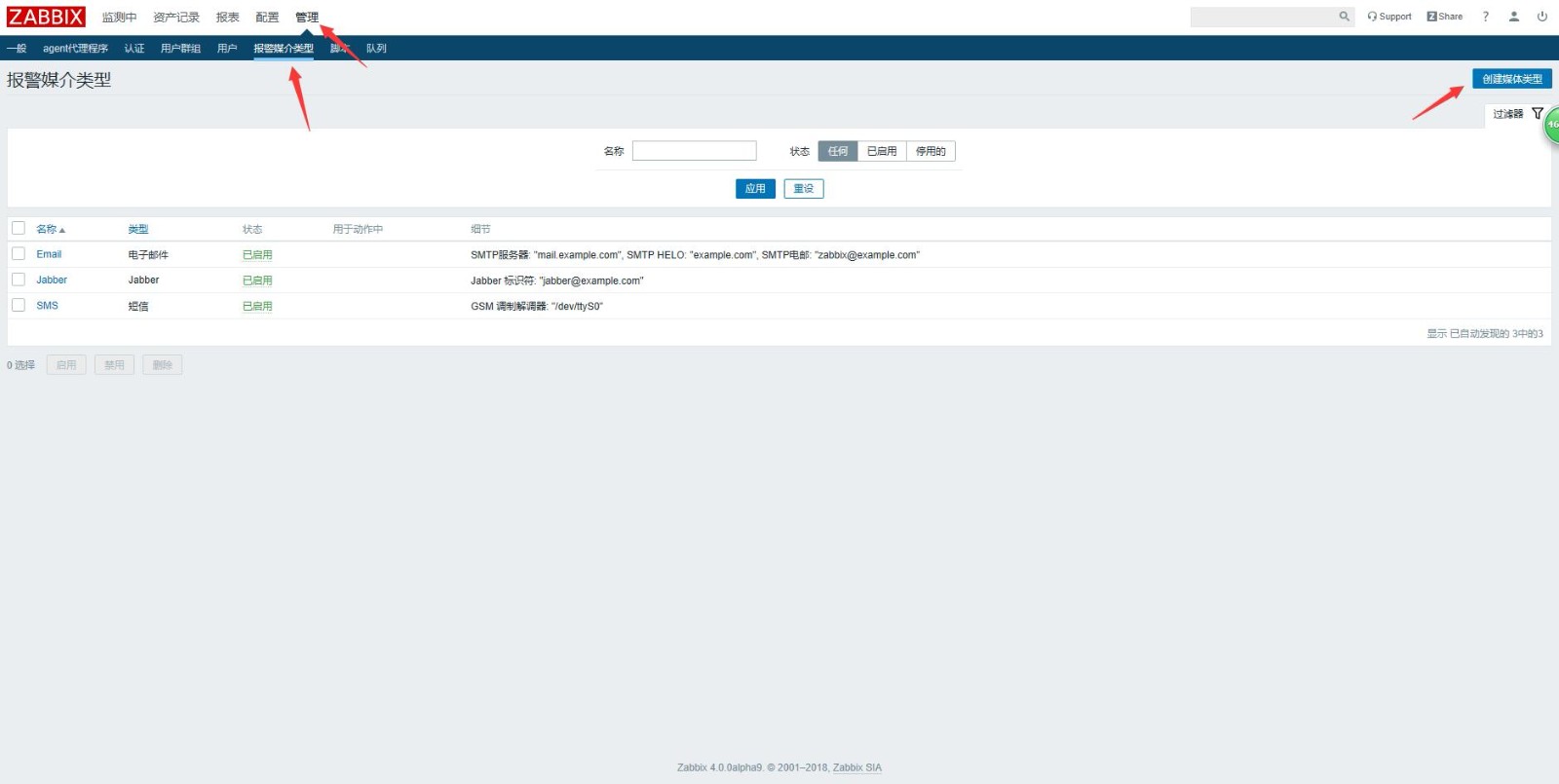The width and height of the screenshot is (1559, 784).
Task: Go to the 认证 submenu
Action: (x=134, y=49)
